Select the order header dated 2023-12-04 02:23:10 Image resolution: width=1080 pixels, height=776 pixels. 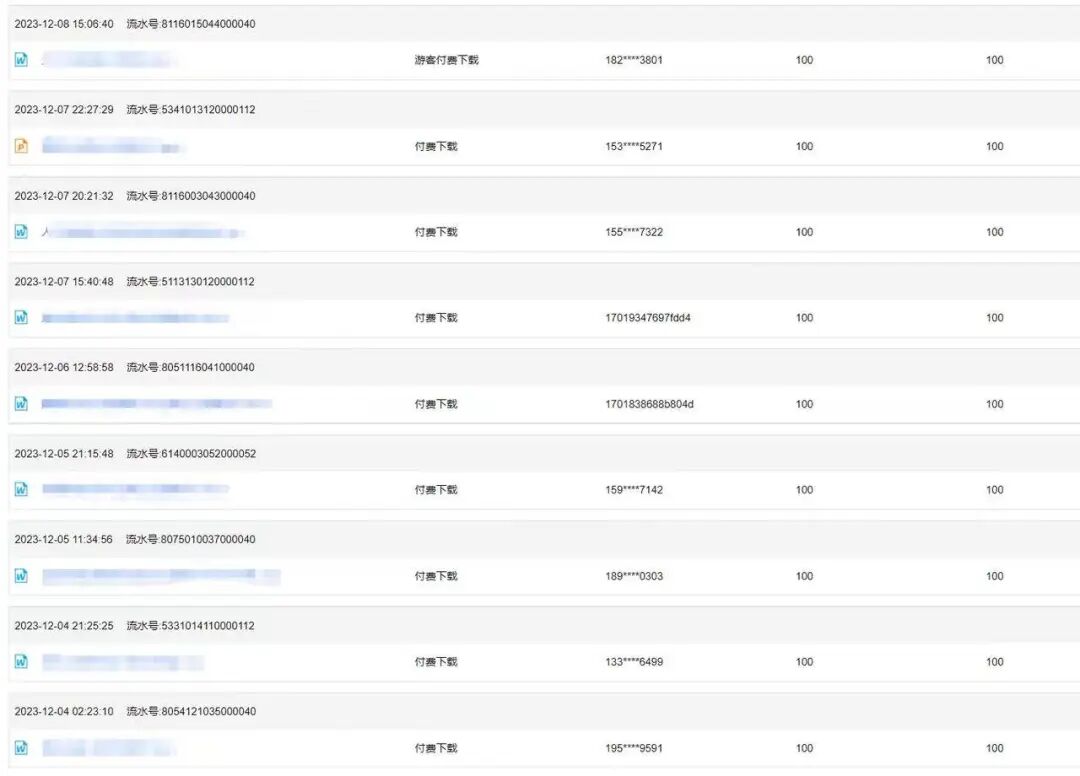coord(544,711)
